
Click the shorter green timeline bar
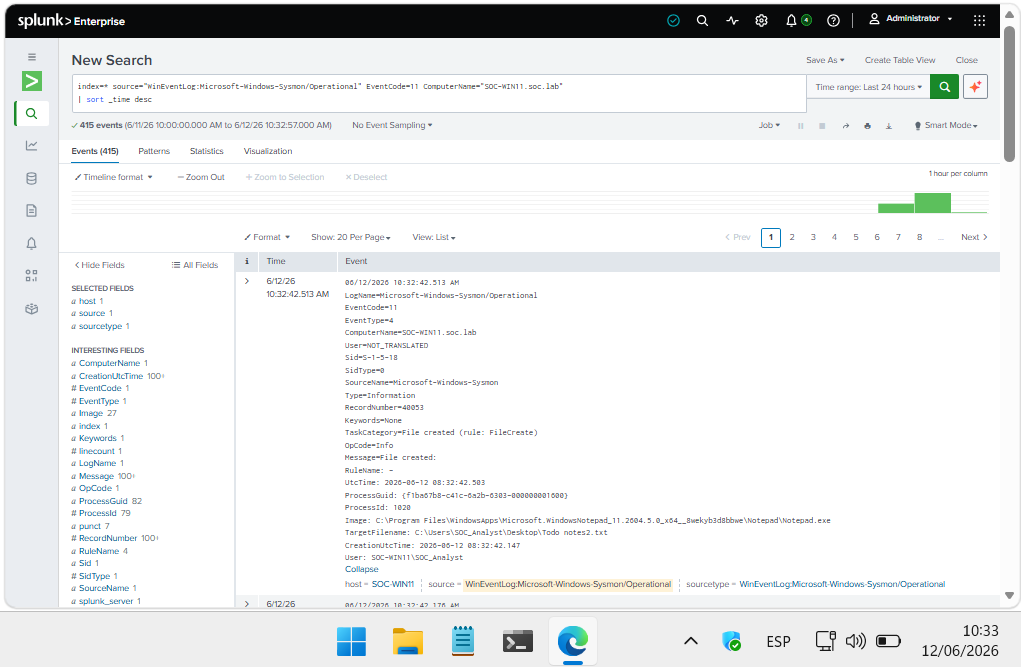coord(896,208)
